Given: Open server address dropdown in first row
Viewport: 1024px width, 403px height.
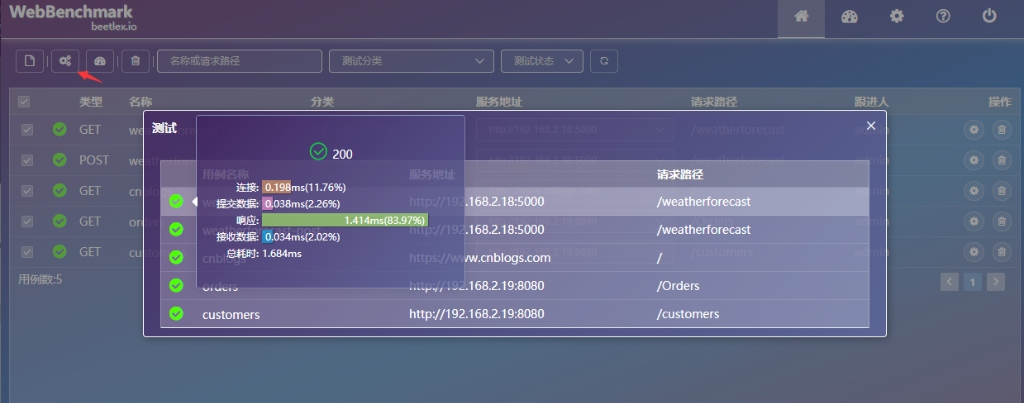Looking at the screenshot, I should click(x=575, y=130).
